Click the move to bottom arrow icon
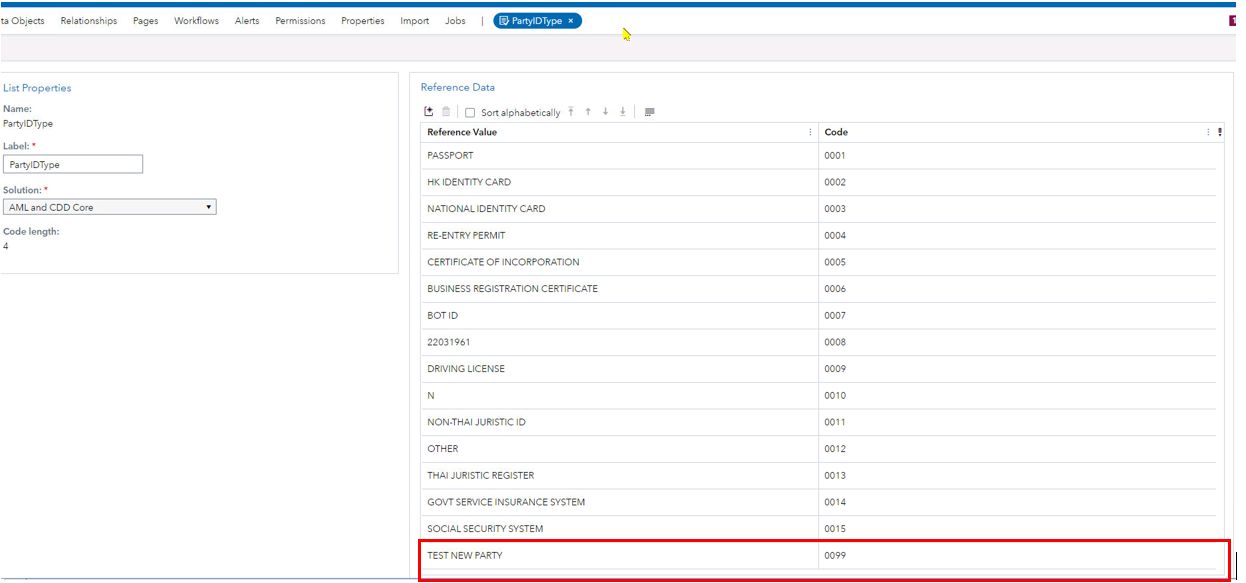 (x=622, y=112)
